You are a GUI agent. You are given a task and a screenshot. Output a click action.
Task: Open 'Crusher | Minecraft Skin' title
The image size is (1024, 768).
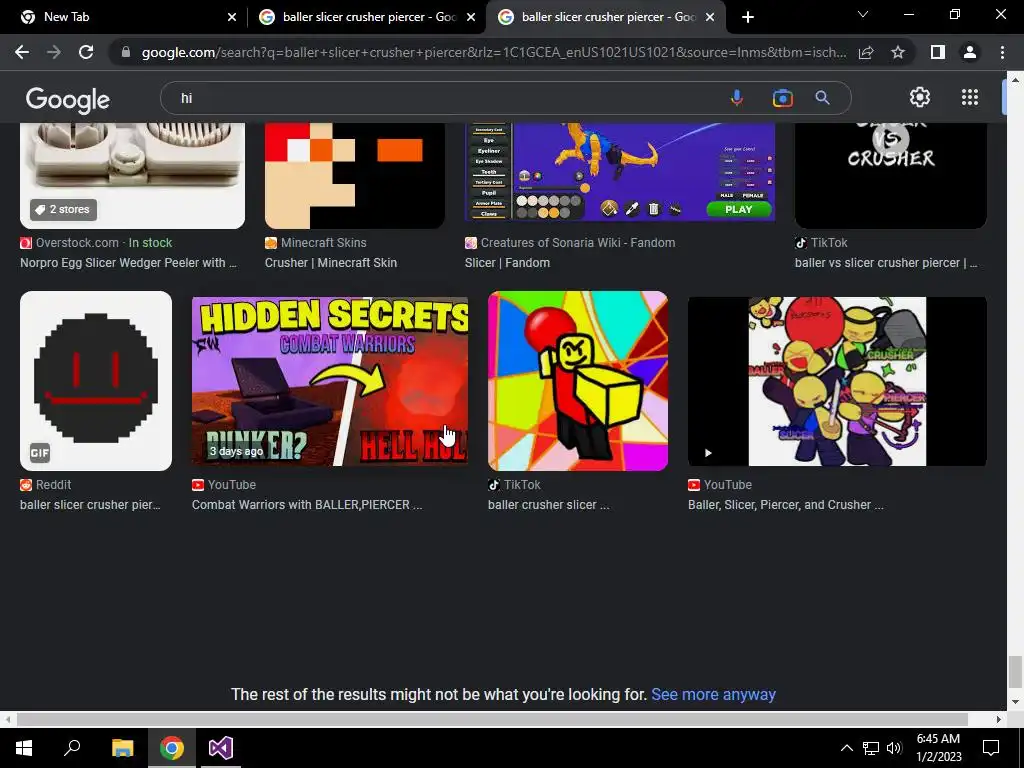pyautogui.click(x=330, y=263)
